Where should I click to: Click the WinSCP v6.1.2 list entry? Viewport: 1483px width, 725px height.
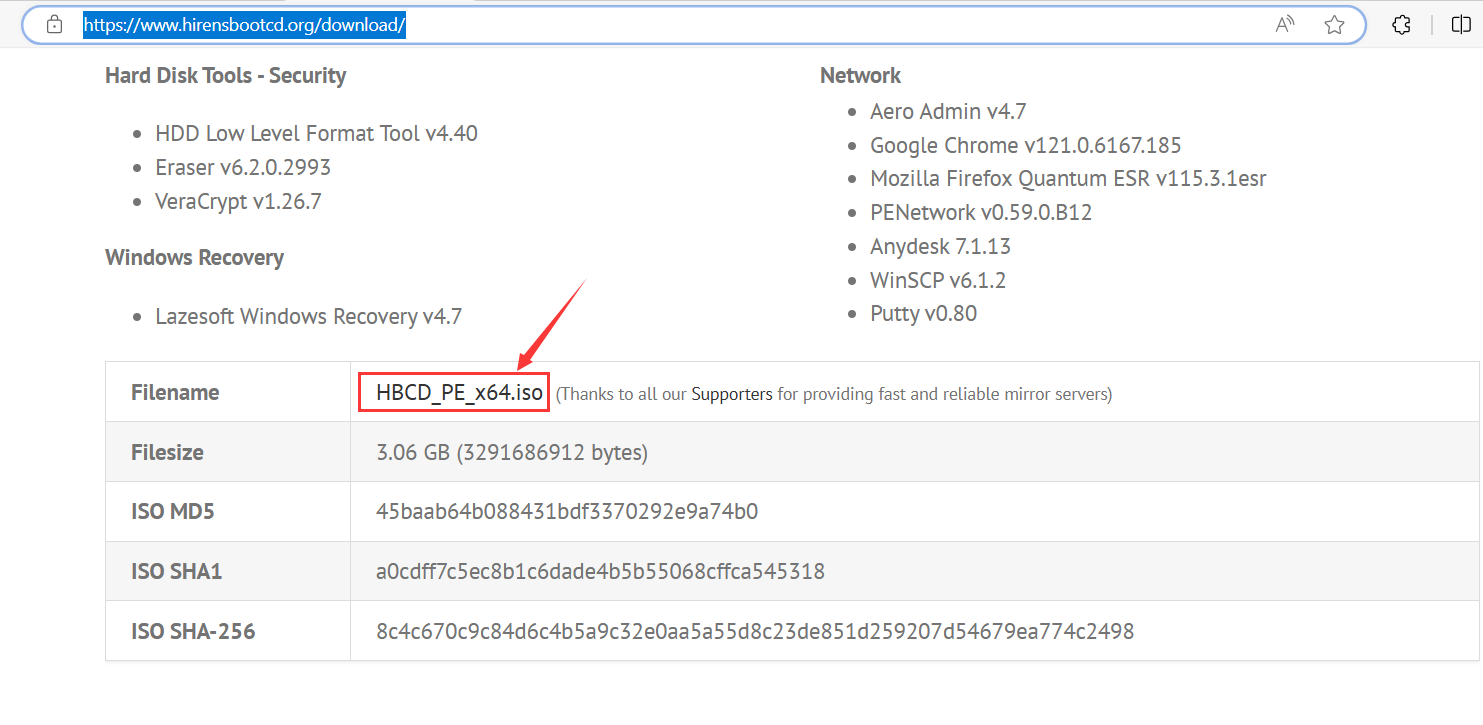coord(938,280)
